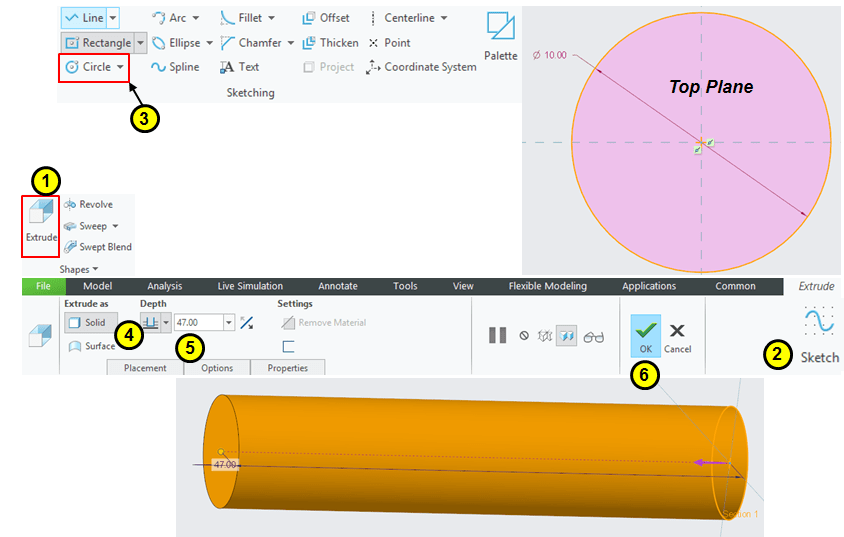Pause the Extrude feature preview

pos(497,336)
